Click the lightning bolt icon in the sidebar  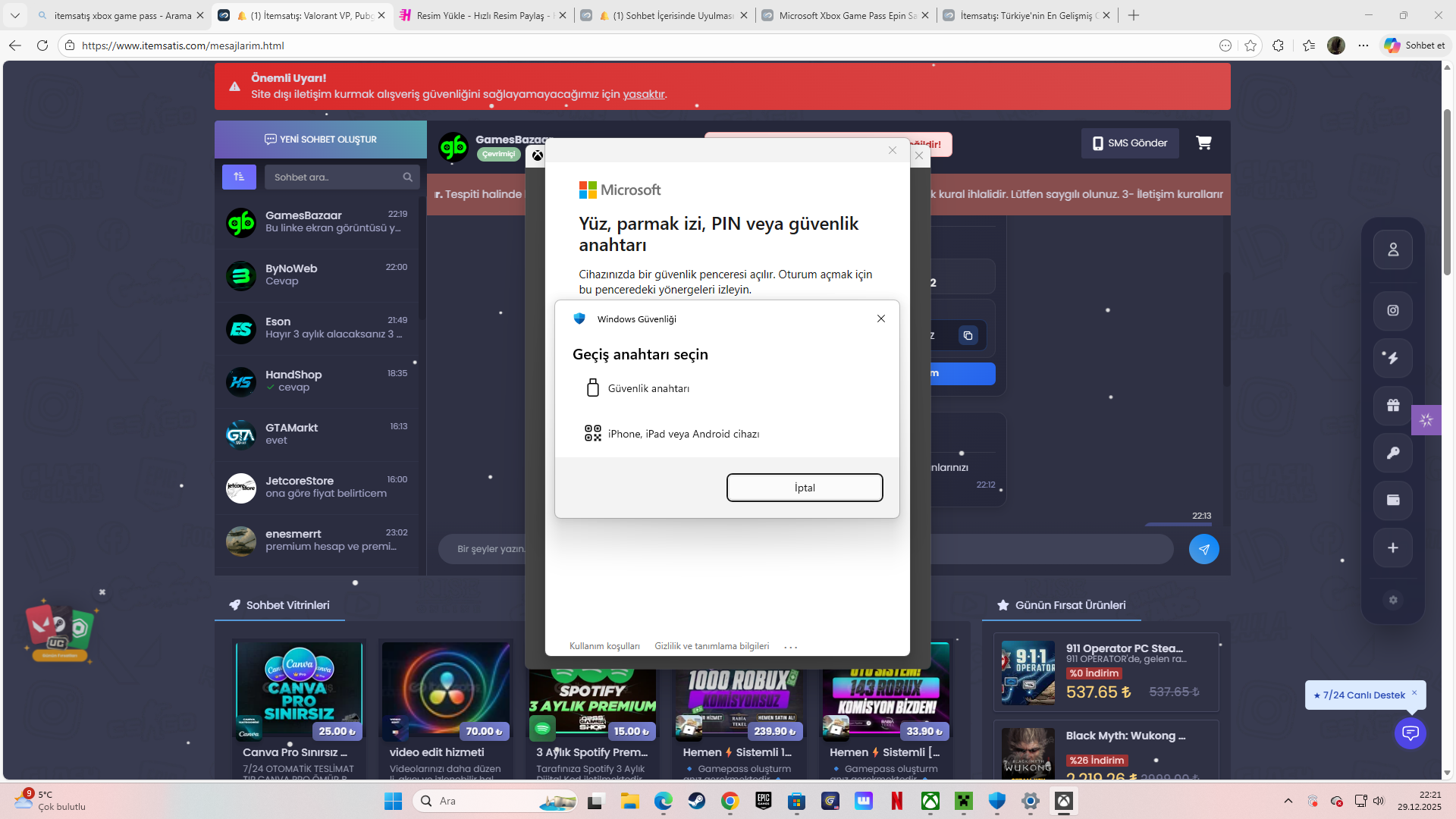pos(1393,358)
